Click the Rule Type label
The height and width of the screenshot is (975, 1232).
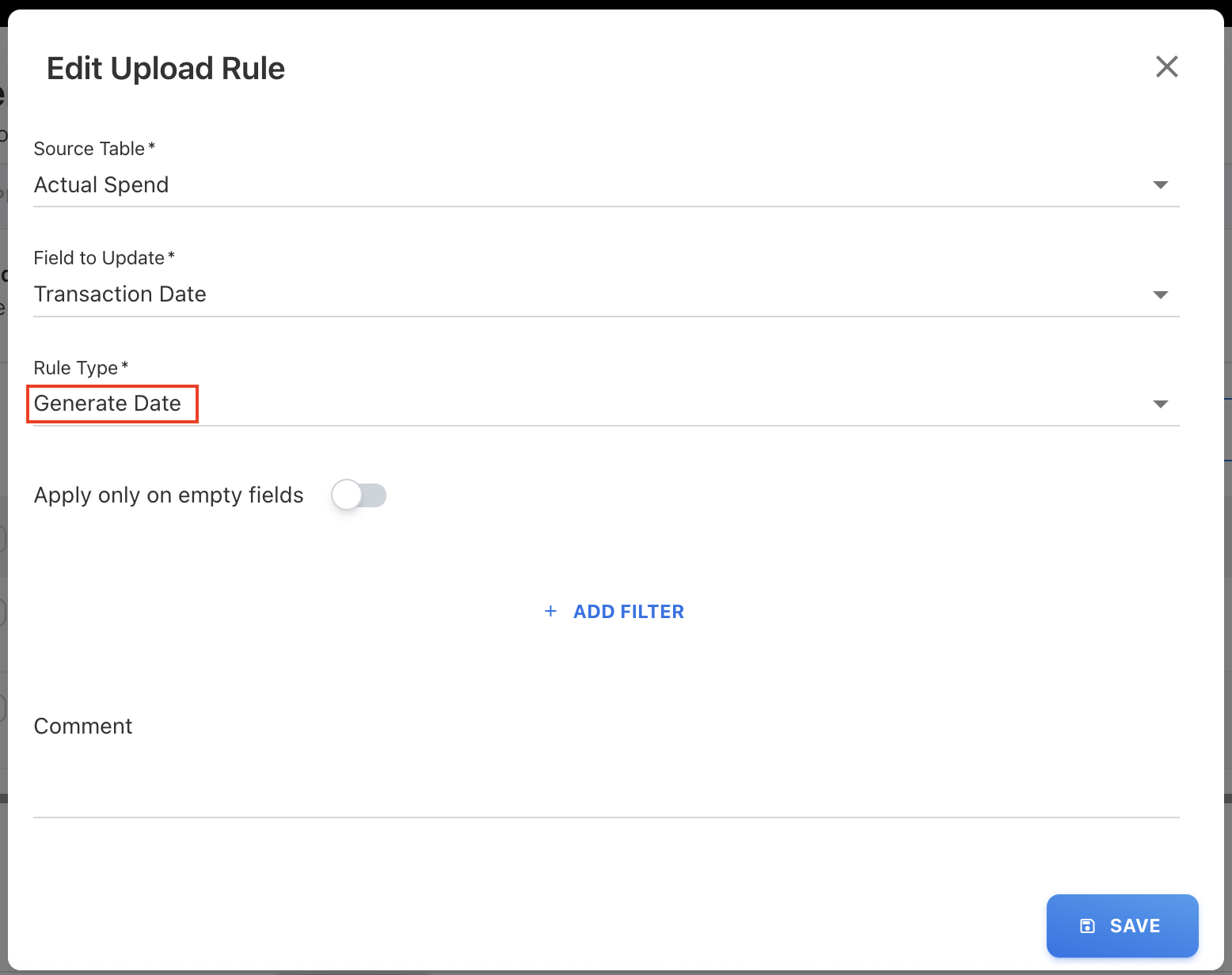pos(76,368)
